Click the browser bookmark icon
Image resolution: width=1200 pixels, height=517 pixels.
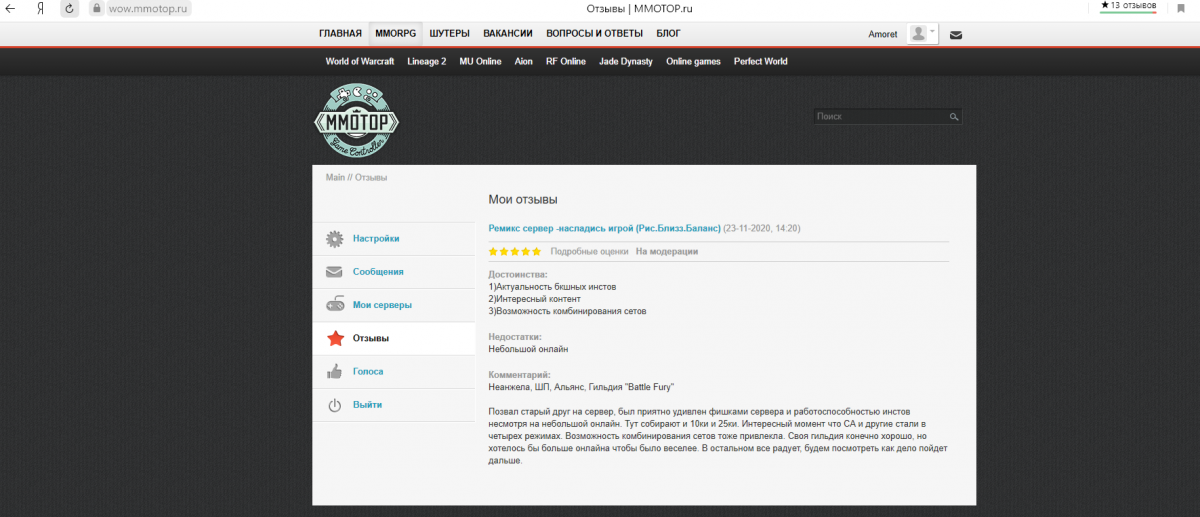pyautogui.click(x=1181, y=8)
